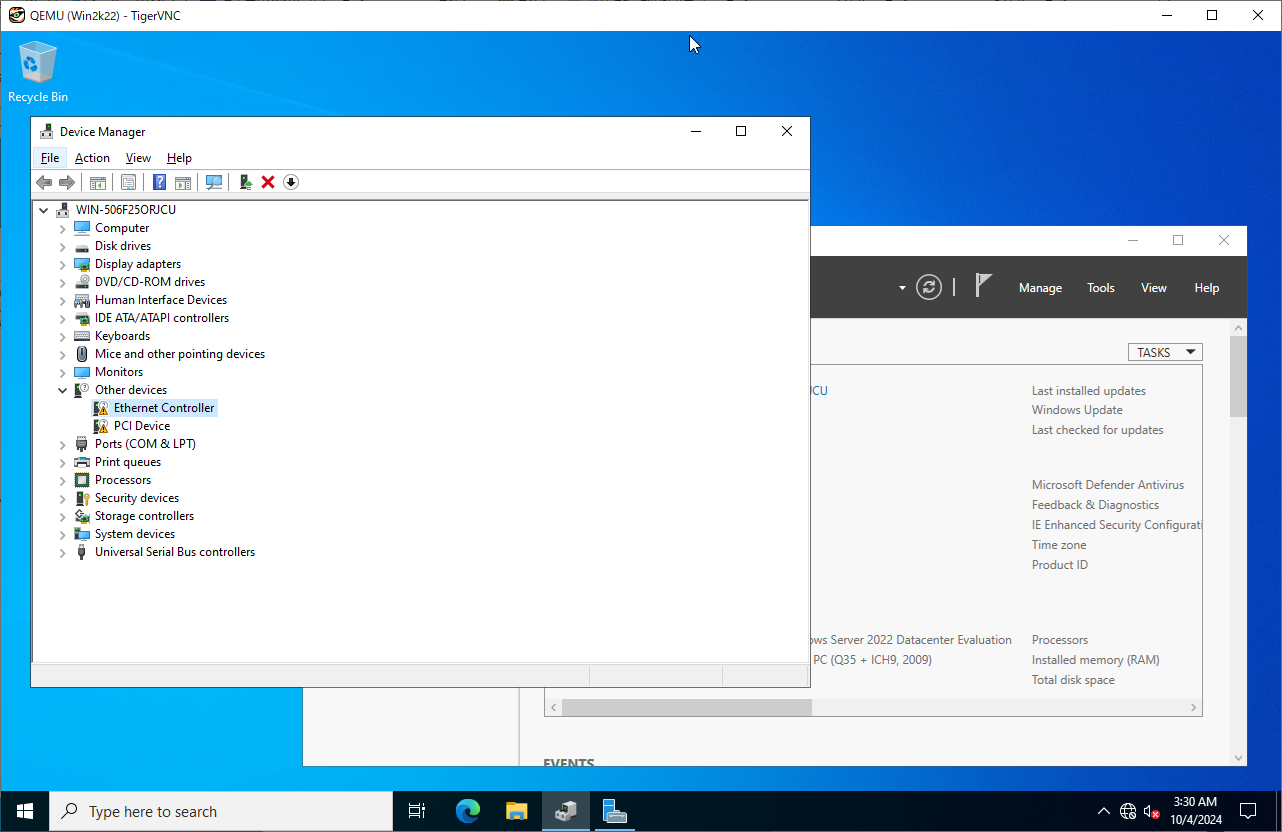Open Server Manager's Help menu
Image resolution: width=1282 pixels, height=832 pixels.
1207,288
